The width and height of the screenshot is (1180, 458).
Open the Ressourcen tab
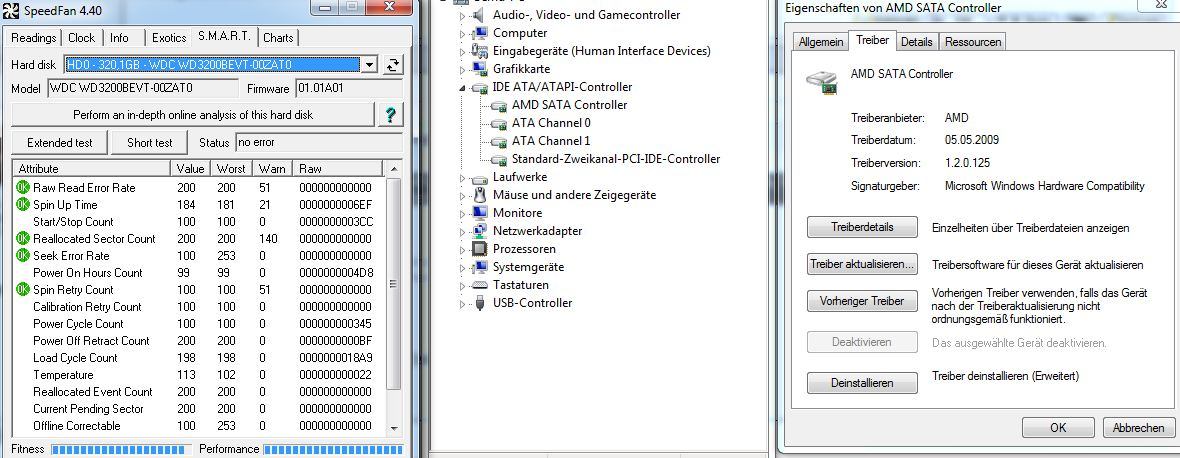(x=973, y=42)
